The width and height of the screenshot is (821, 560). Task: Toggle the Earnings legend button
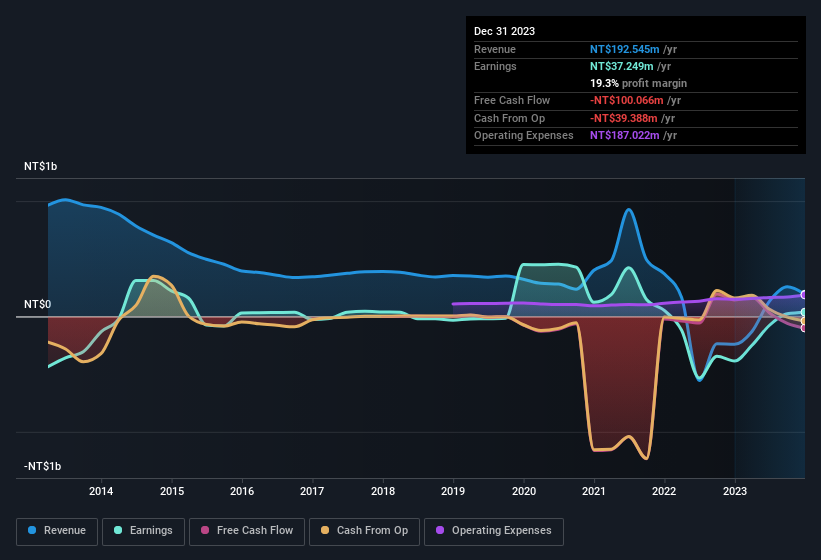pos(143,531)
